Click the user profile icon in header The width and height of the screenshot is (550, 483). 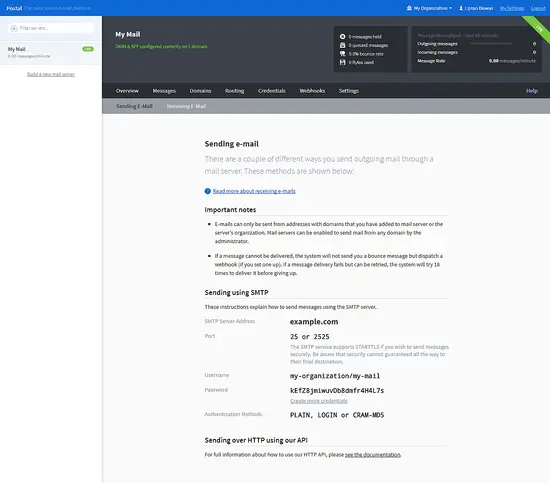461,8
